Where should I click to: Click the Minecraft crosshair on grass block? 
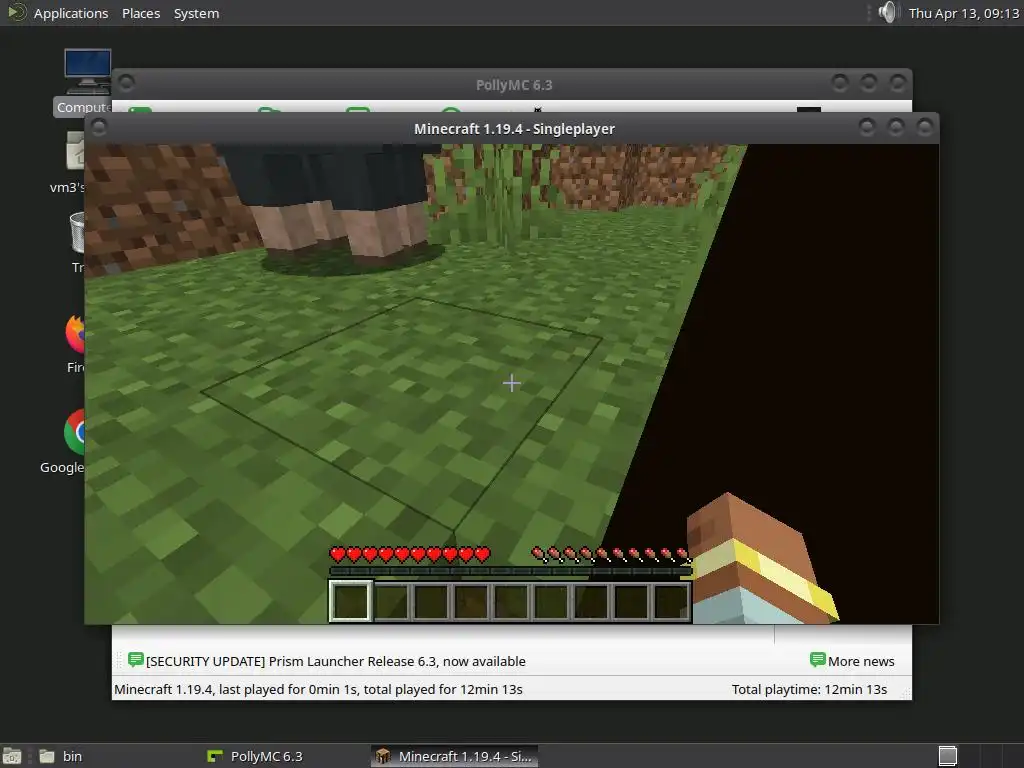pos(512,383)
